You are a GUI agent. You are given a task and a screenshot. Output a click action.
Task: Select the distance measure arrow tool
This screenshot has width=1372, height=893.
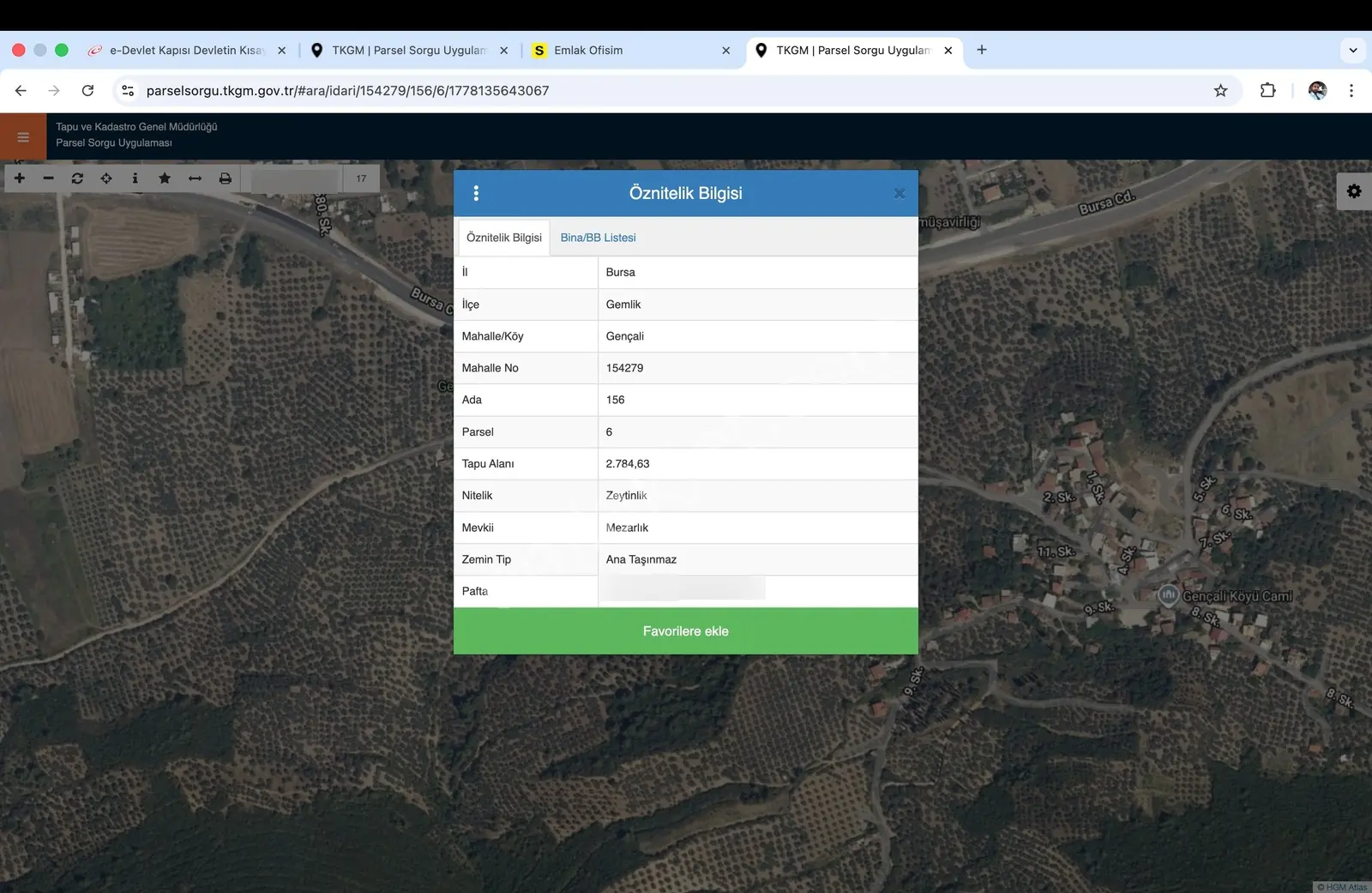coord(195,178)
